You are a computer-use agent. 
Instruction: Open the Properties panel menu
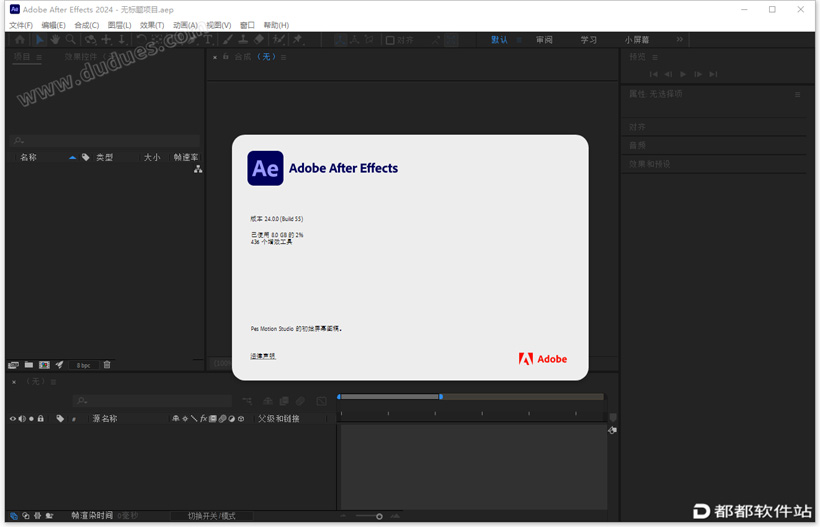[798, 95]
